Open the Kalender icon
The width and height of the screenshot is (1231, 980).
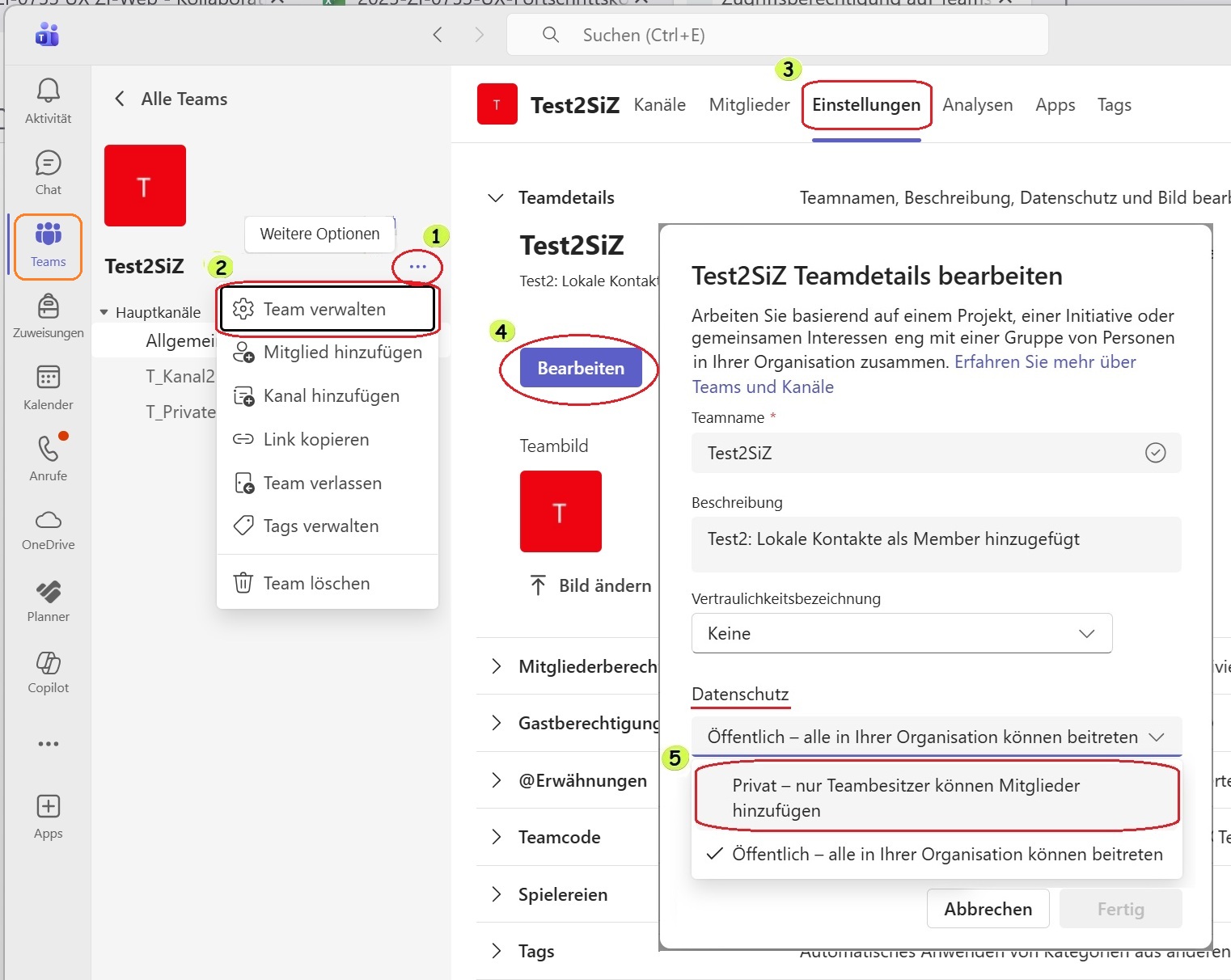(x=48, y=378)
